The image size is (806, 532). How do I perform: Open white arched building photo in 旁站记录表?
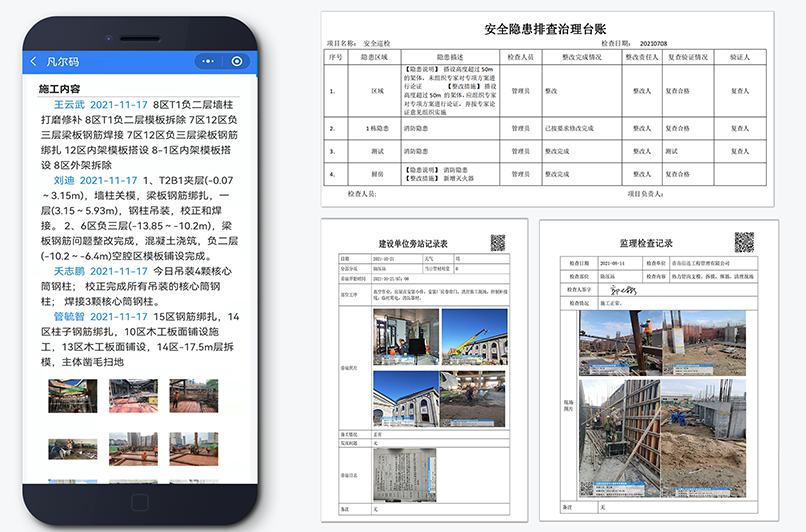pyautogui.click(x=406, y=399)
